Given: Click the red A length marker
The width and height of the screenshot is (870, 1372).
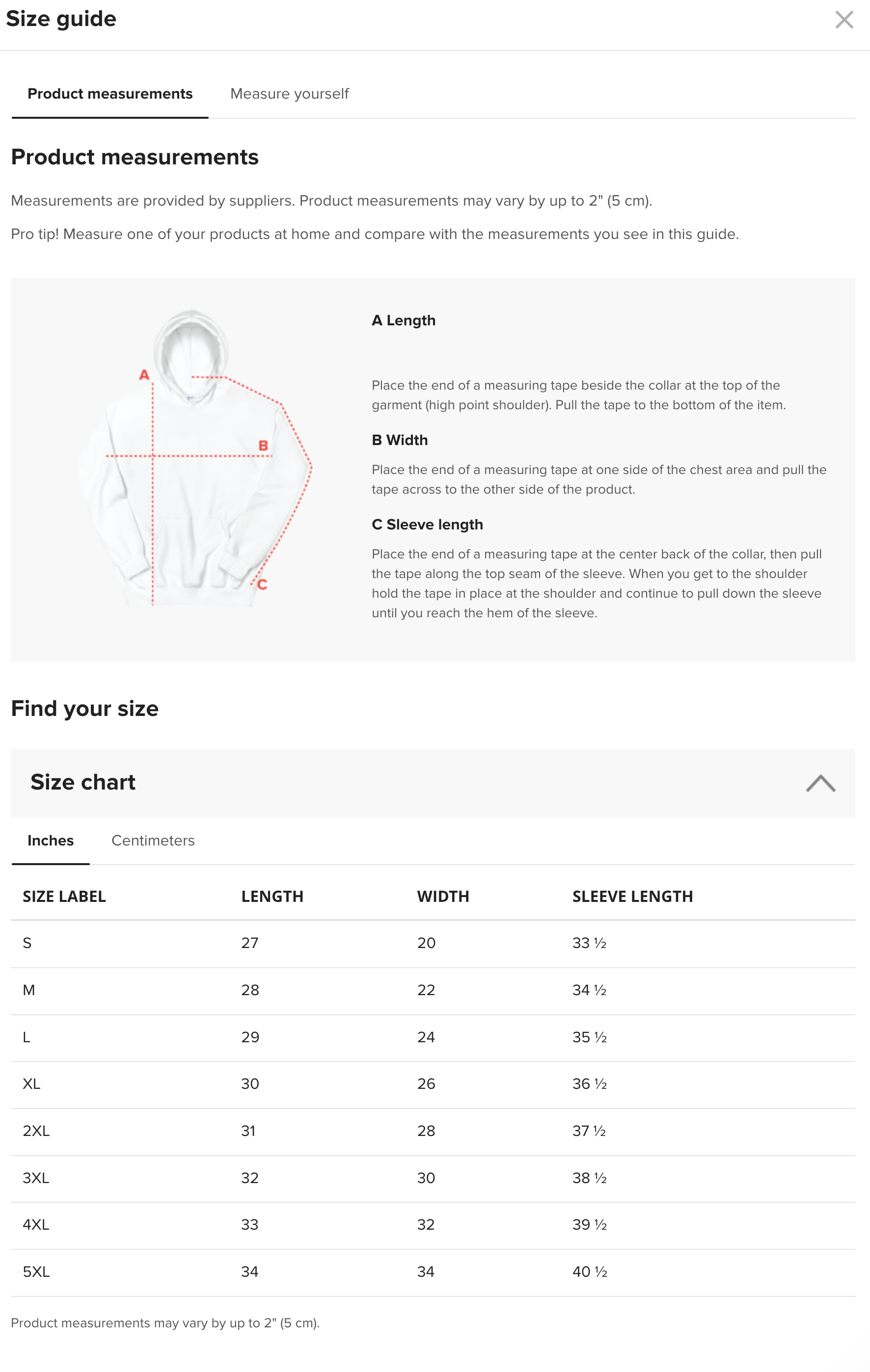Looking at the screenshot, I should pos(144,375).
